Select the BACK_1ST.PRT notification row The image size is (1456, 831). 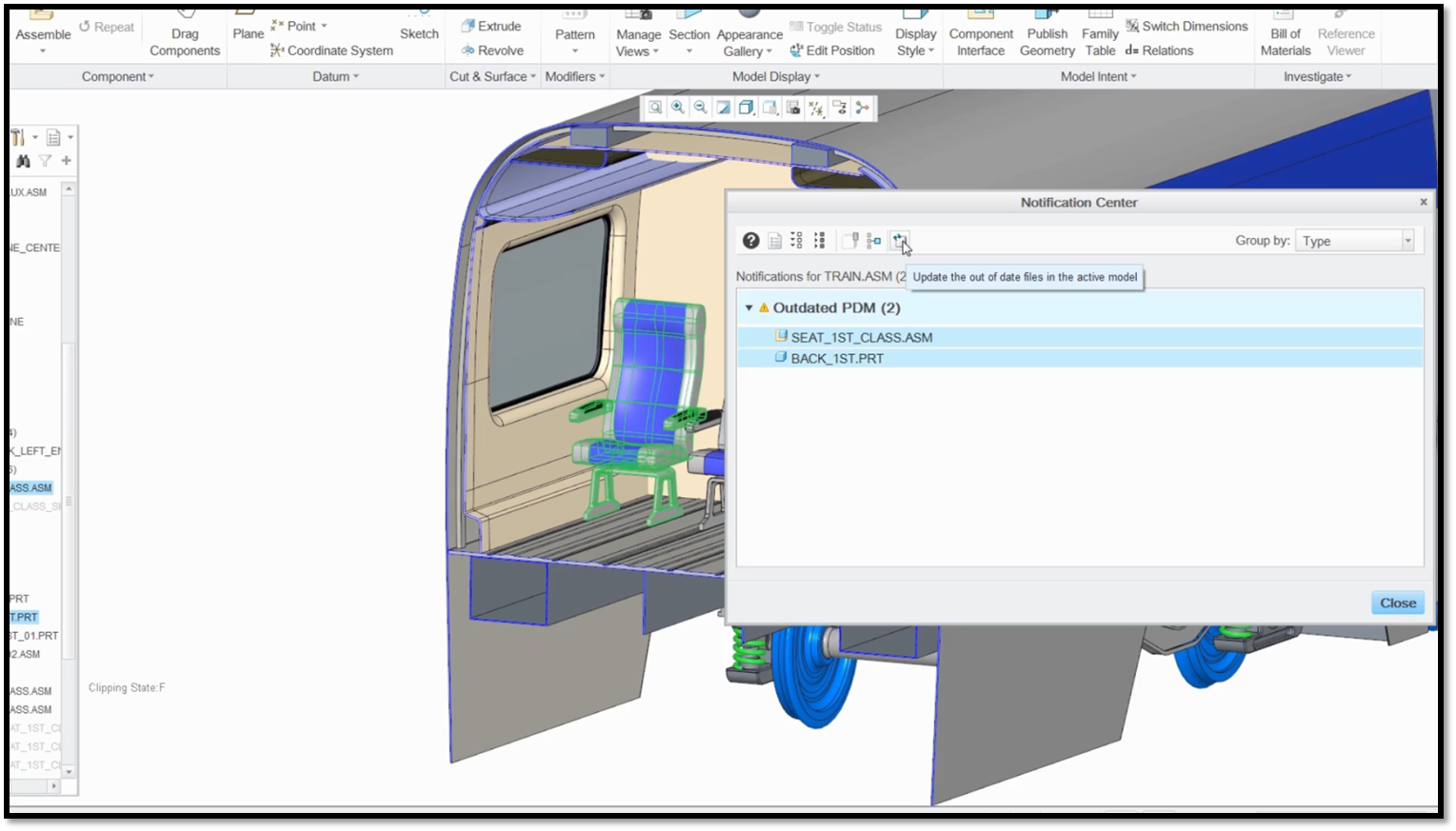pos(1080,358)
